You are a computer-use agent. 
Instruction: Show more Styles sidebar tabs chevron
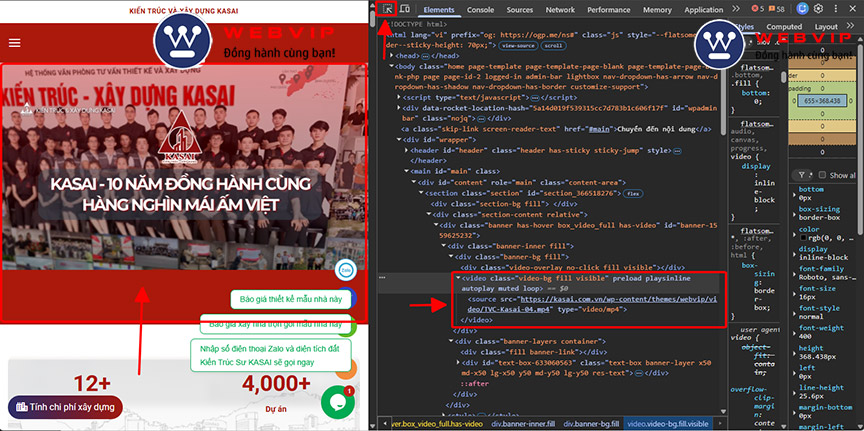click(850, 26)
